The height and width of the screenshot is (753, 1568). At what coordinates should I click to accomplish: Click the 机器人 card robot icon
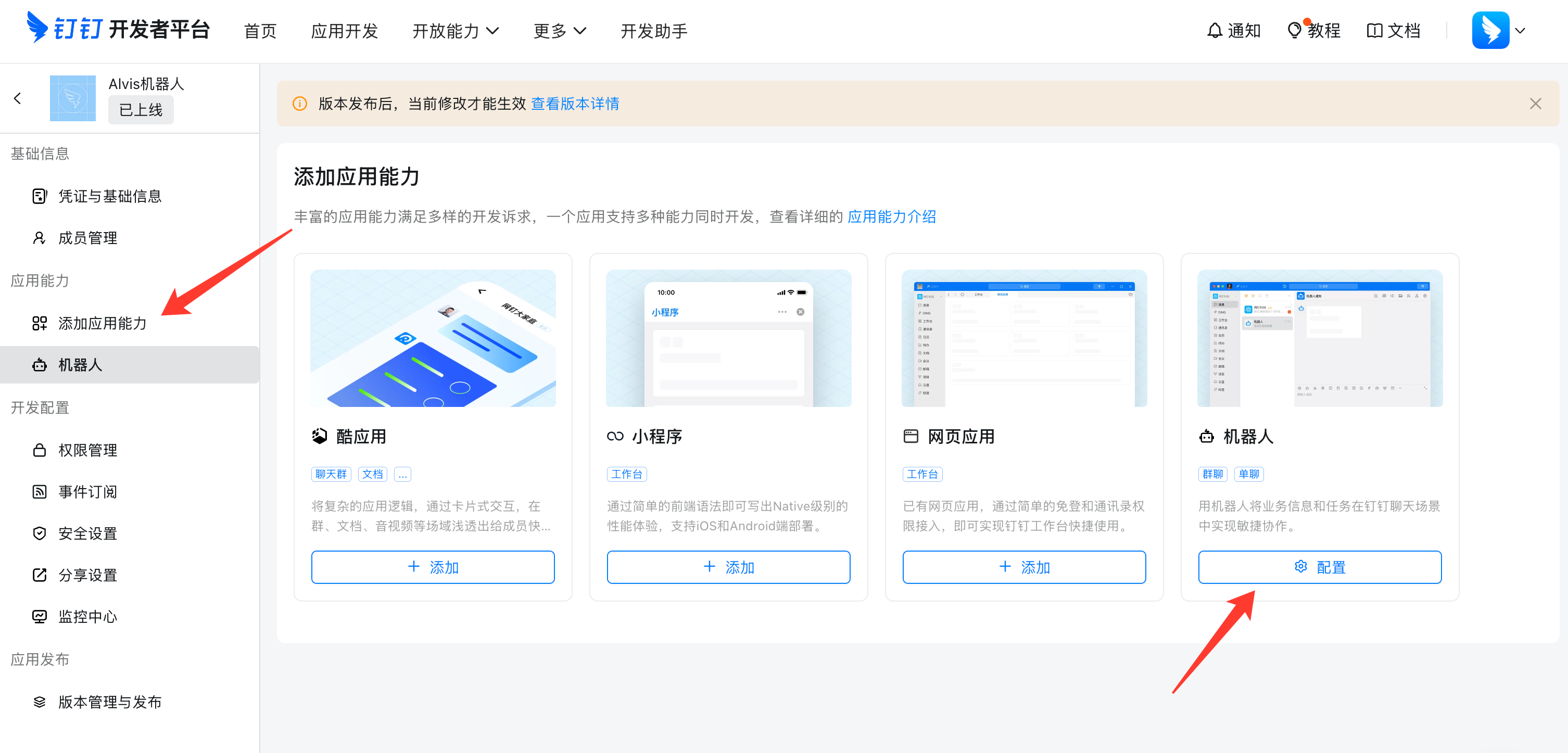(x=1206, y=436)
